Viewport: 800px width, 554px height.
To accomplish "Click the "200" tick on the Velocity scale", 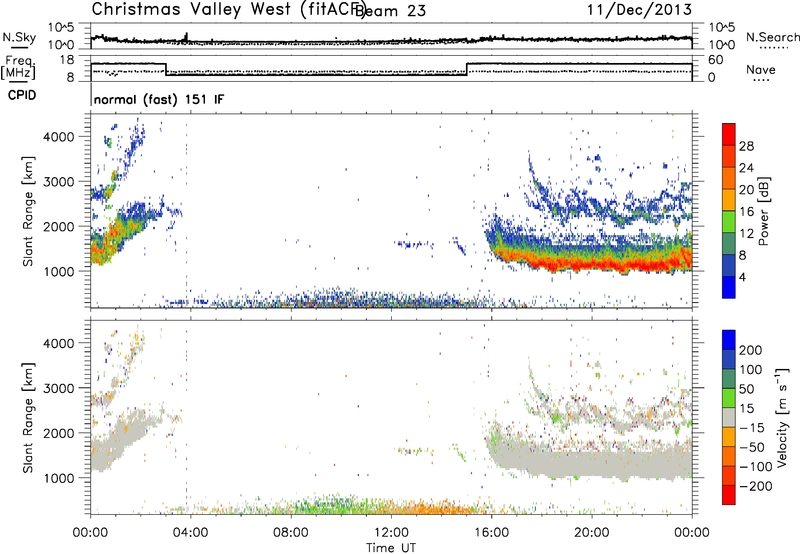I will [x=750, y=350].
